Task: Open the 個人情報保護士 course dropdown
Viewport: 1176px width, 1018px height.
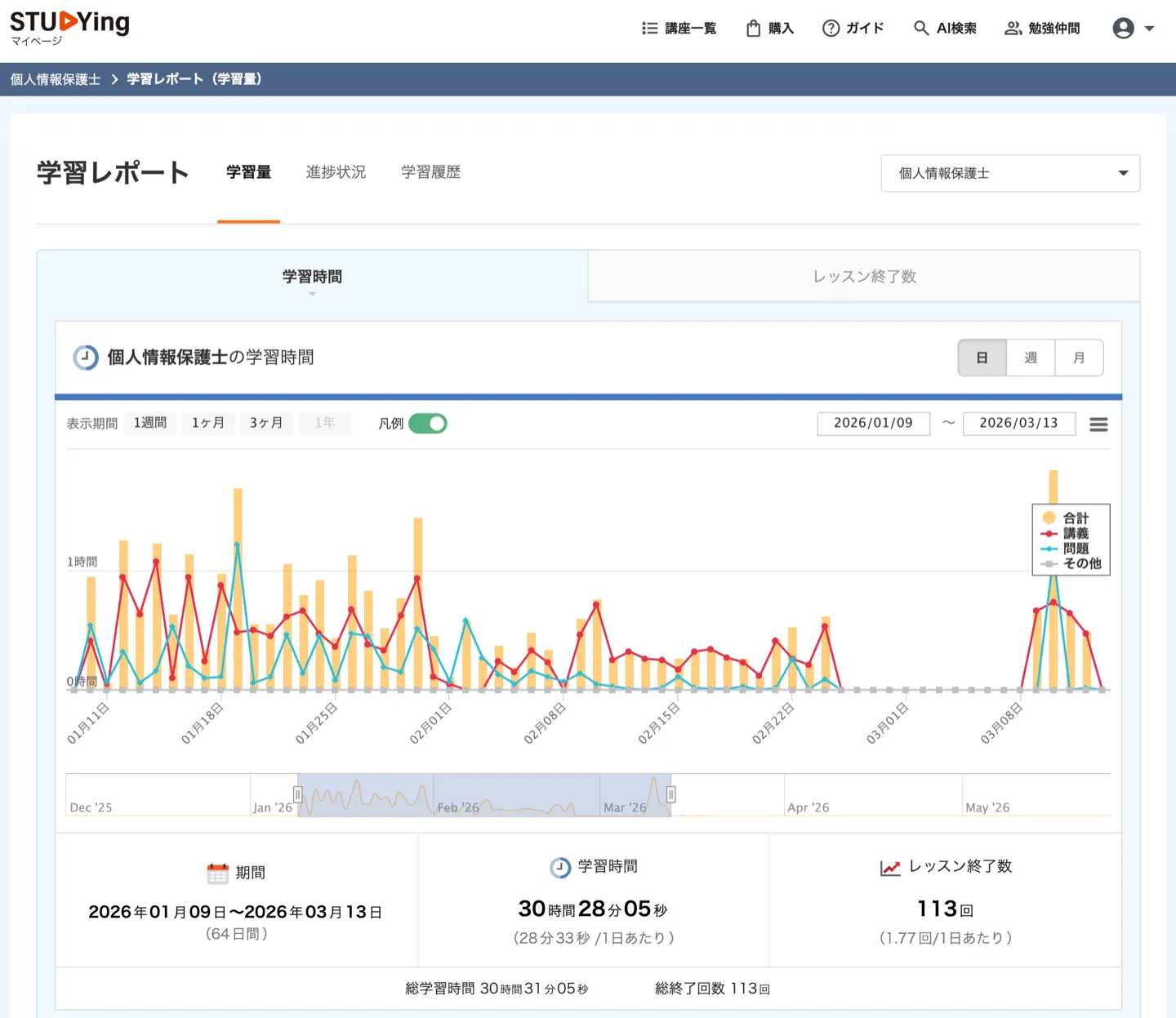Action: coord(1010,173)
